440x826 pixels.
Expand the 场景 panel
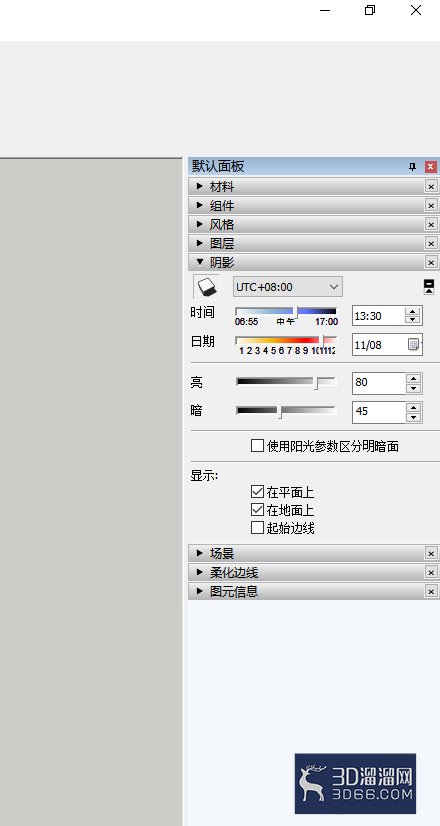(200, 553)
